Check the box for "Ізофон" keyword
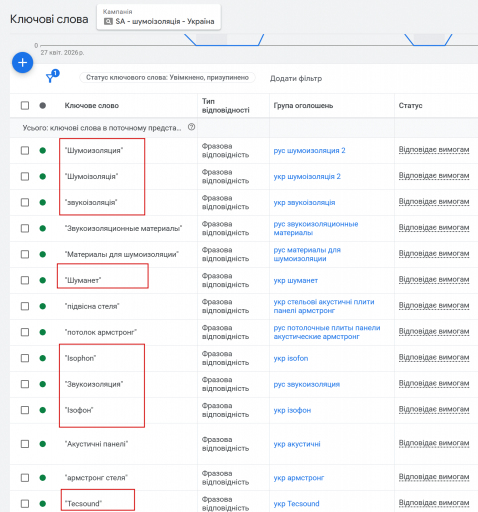The image size is (478, 512). click(25, 410)
